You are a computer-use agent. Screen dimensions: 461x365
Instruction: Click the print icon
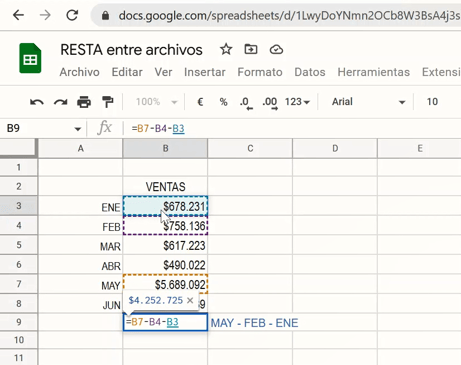pyautogui.click(x=84, y=102)
